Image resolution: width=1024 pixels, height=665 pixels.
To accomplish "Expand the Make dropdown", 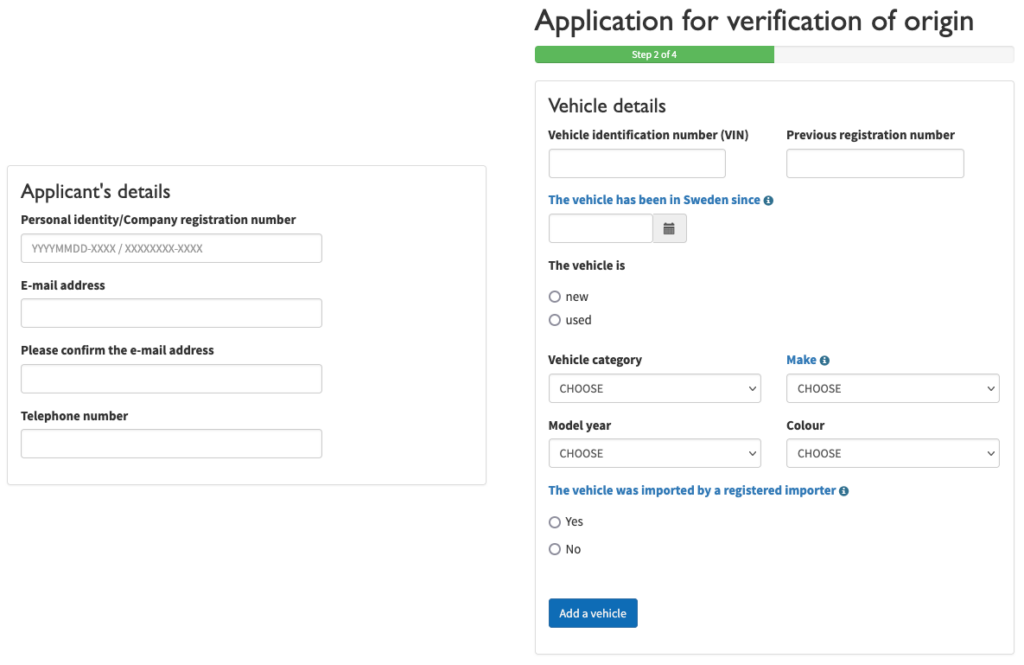I will 892,388.
